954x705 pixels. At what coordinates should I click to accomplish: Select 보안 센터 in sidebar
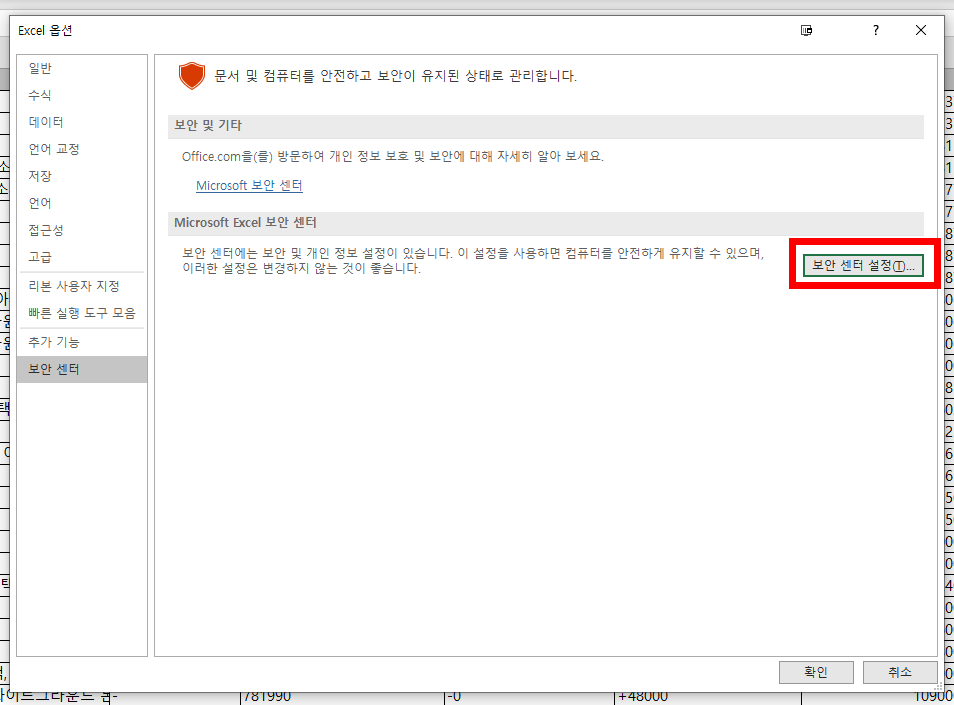point(82,369)
